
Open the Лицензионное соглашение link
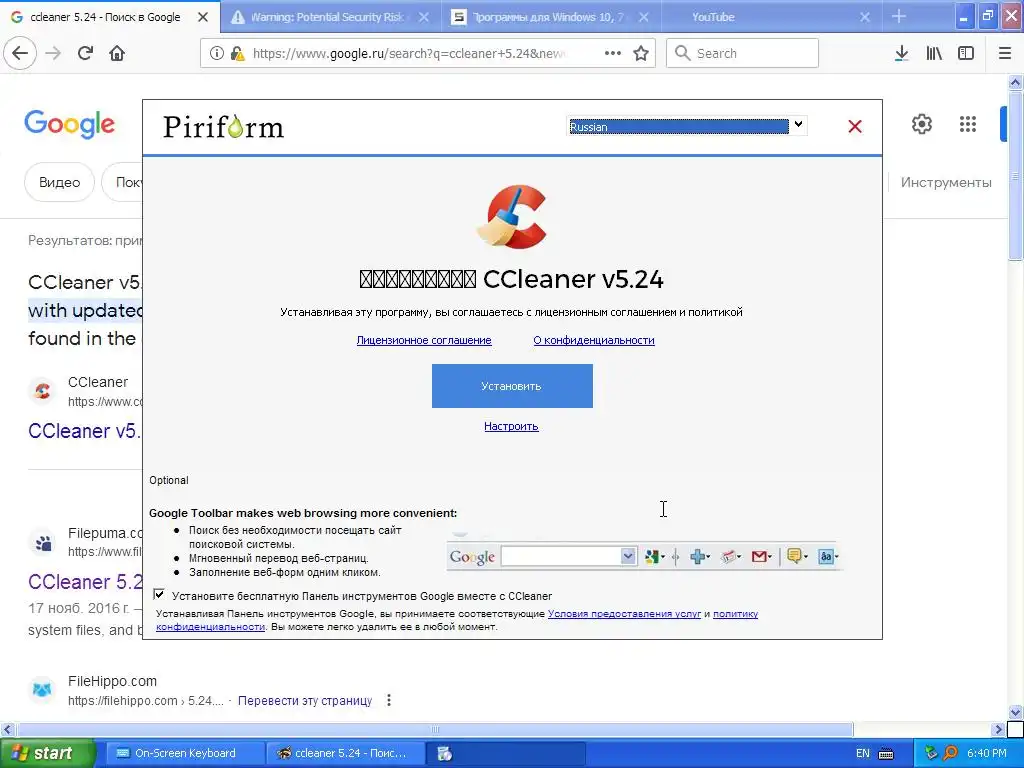tap(424, 340)
